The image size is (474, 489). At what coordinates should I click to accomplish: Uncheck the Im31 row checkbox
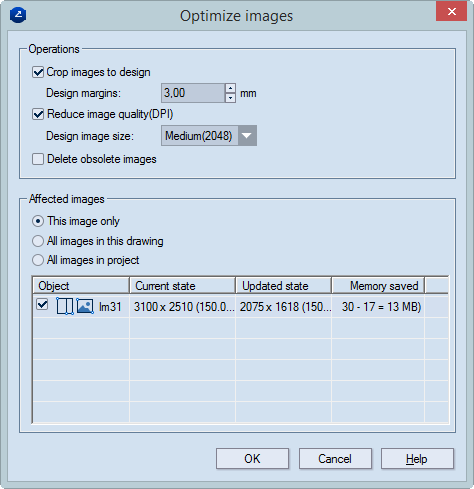42,304
